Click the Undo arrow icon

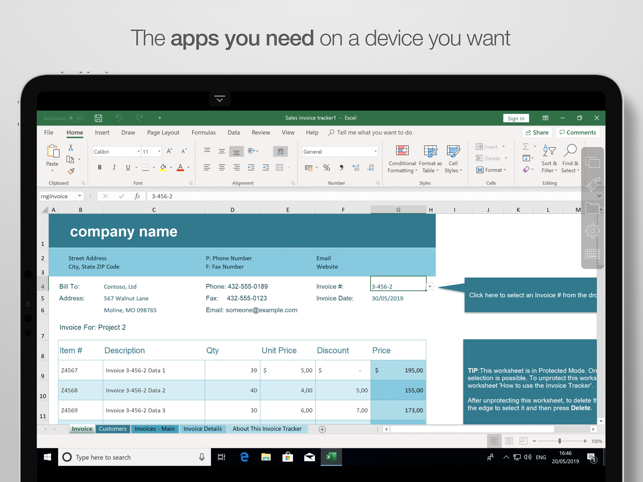click(x=119, y=118)
